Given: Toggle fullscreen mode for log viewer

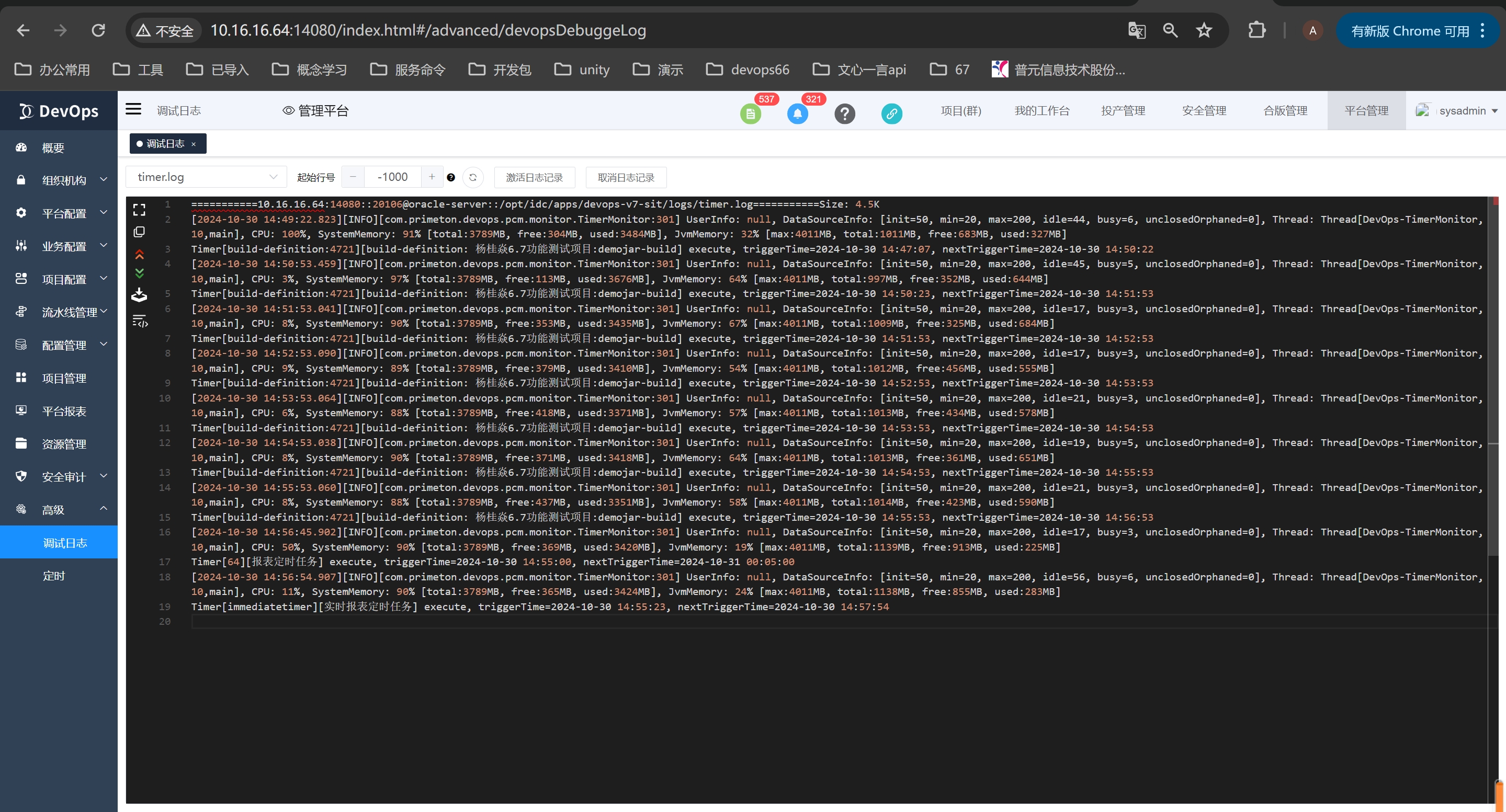Looking at the screenshot, I should (139, 210).
